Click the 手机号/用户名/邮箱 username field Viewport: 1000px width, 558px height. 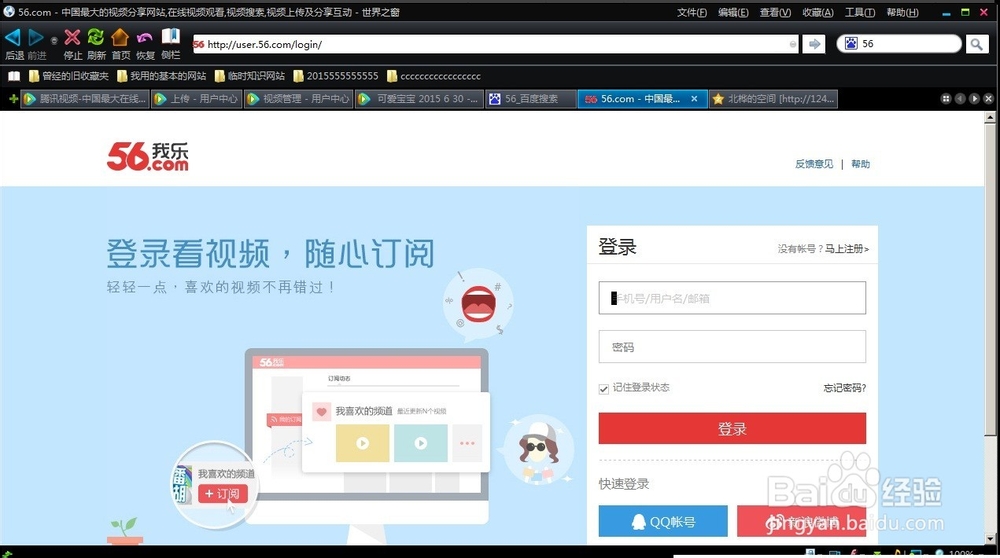click(x=732, y=298)
